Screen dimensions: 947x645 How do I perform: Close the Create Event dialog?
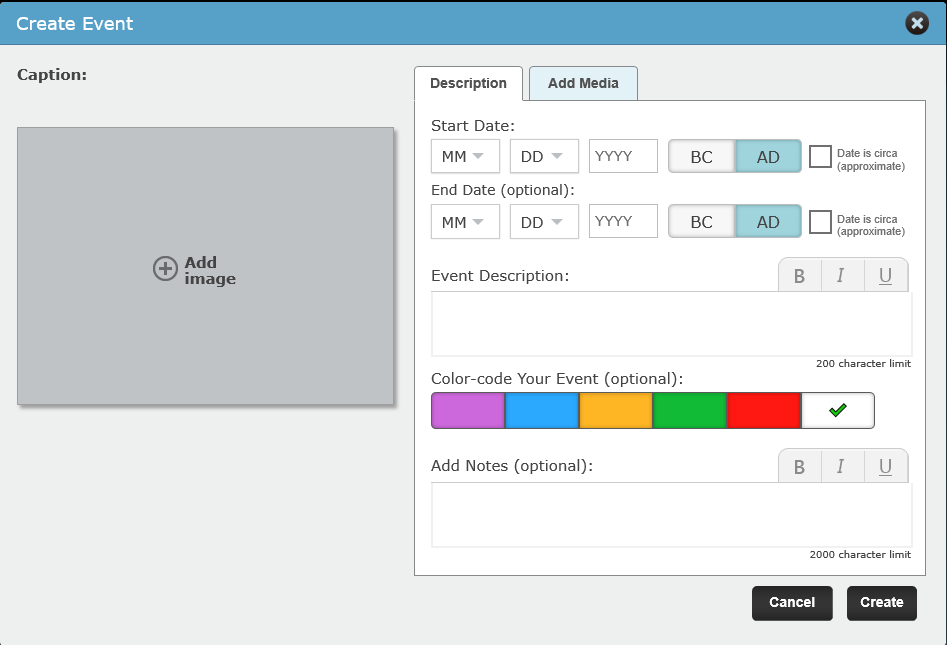pyautogui.click(x=916, y=24)
